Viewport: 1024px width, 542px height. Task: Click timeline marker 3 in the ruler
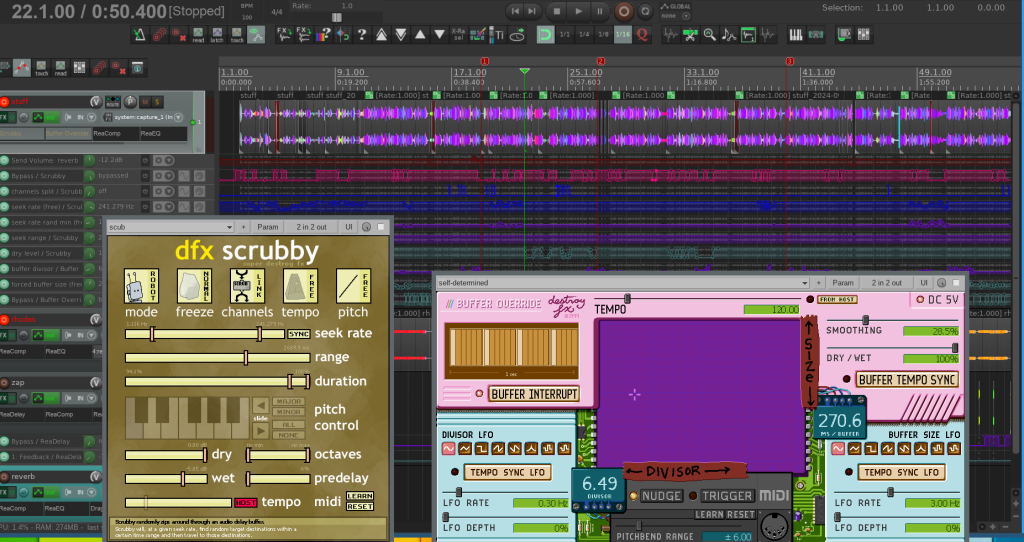[x=790, y=61]
